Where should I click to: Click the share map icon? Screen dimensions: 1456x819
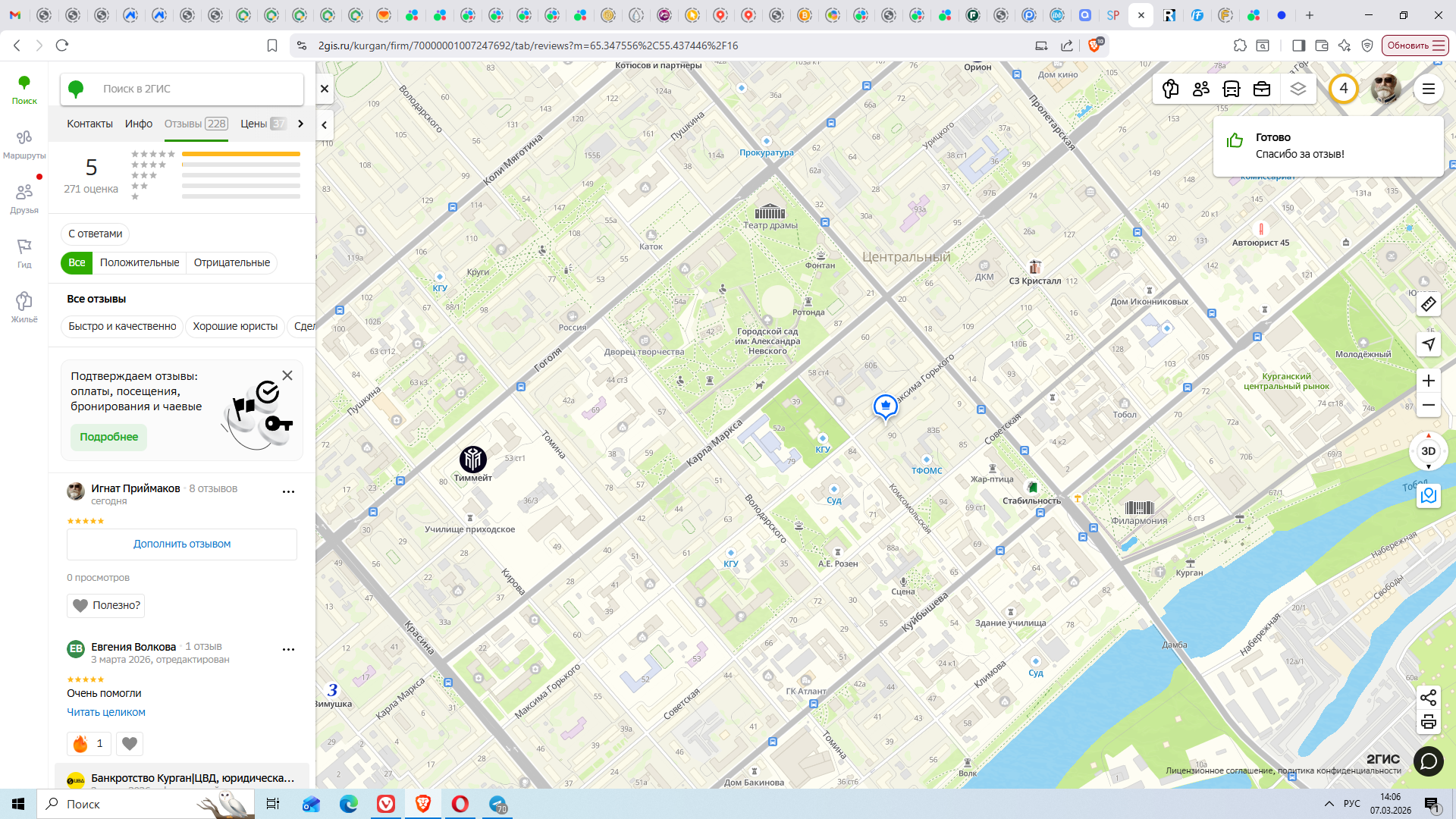pos(1428,698)
